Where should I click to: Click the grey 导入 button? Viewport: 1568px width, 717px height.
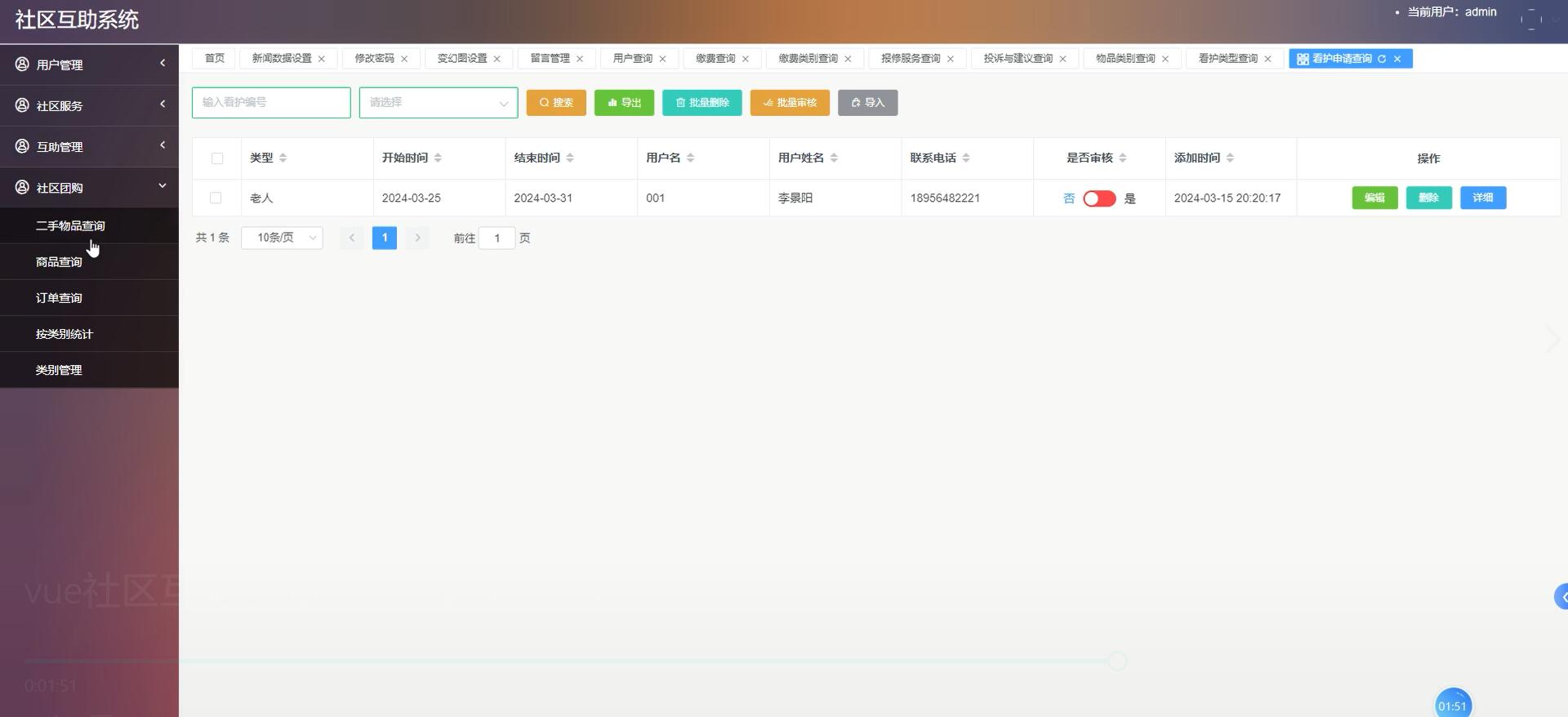pyautogui.click(x=868, y=103)
